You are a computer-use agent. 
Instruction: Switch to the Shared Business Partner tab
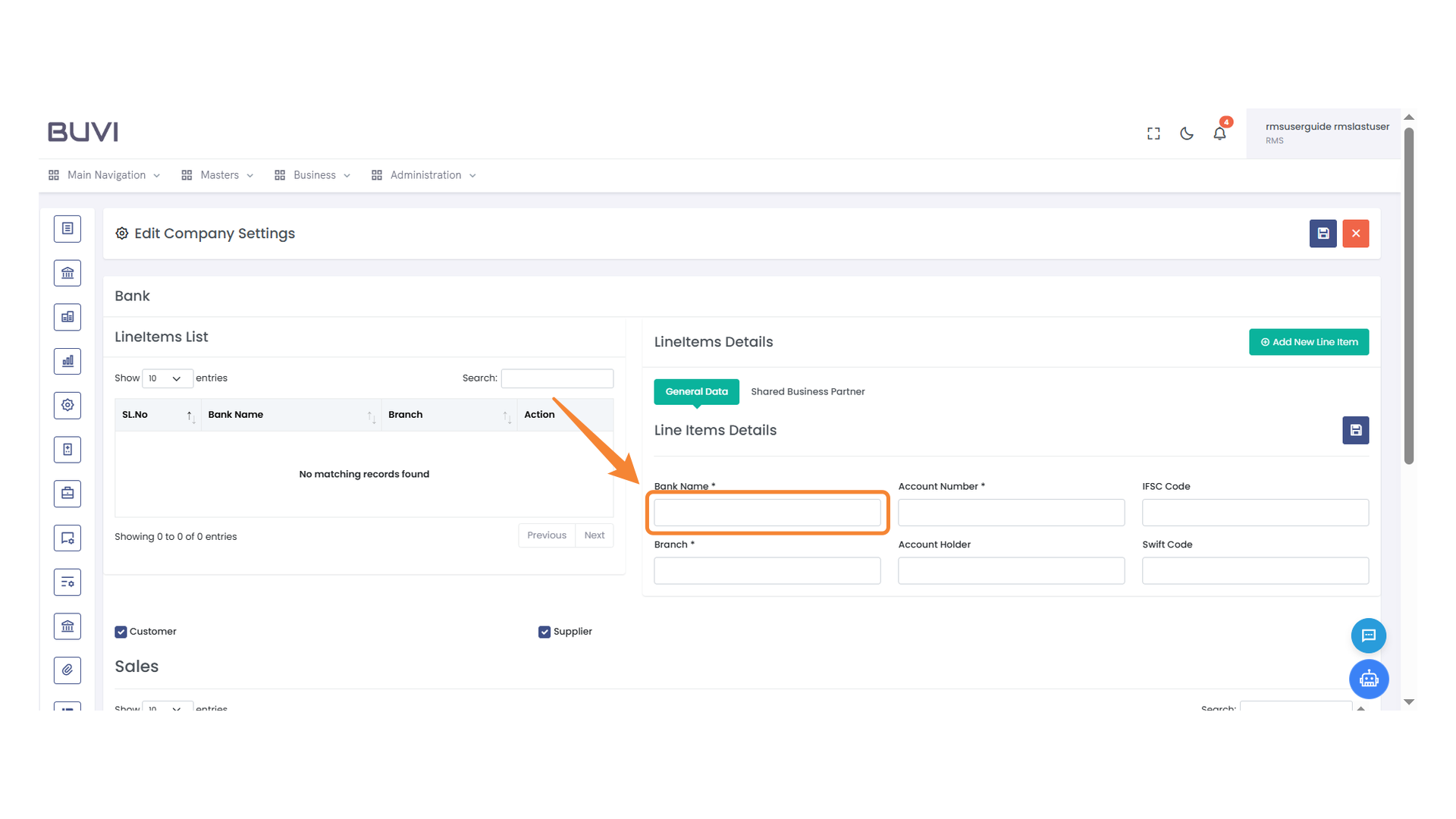(x=807, y=391)
